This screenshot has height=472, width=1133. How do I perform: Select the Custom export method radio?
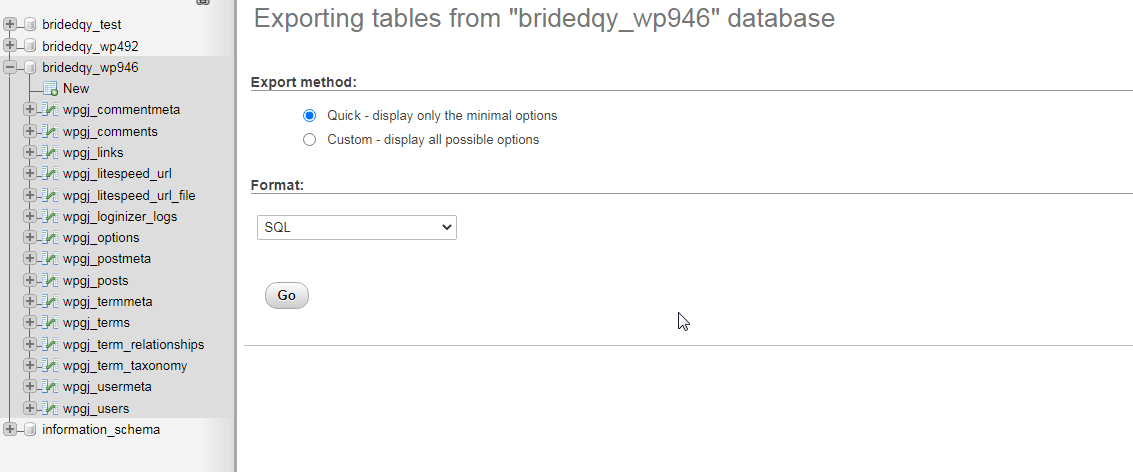coord(309,140)
